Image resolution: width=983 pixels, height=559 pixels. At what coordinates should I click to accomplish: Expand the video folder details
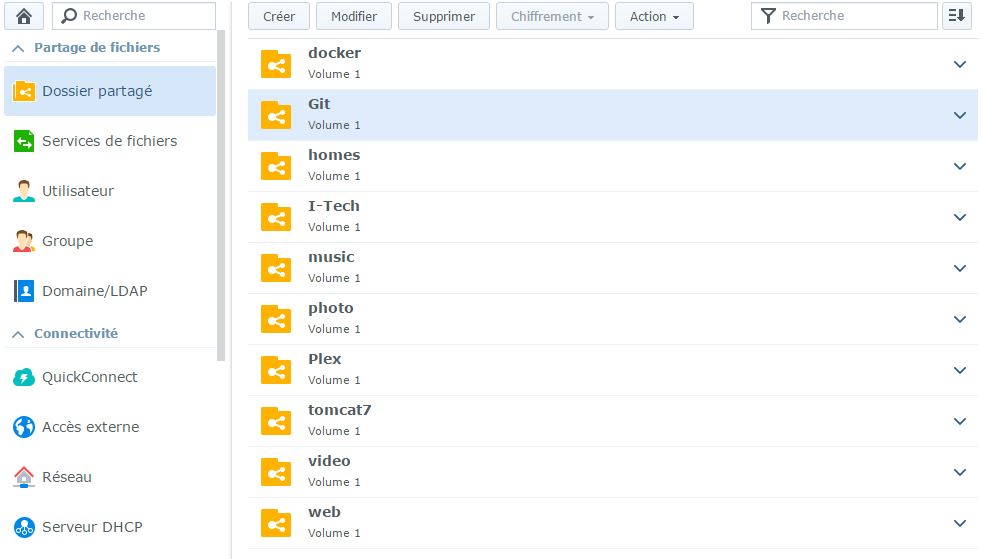pyautogui.click(x=960, y=472)
